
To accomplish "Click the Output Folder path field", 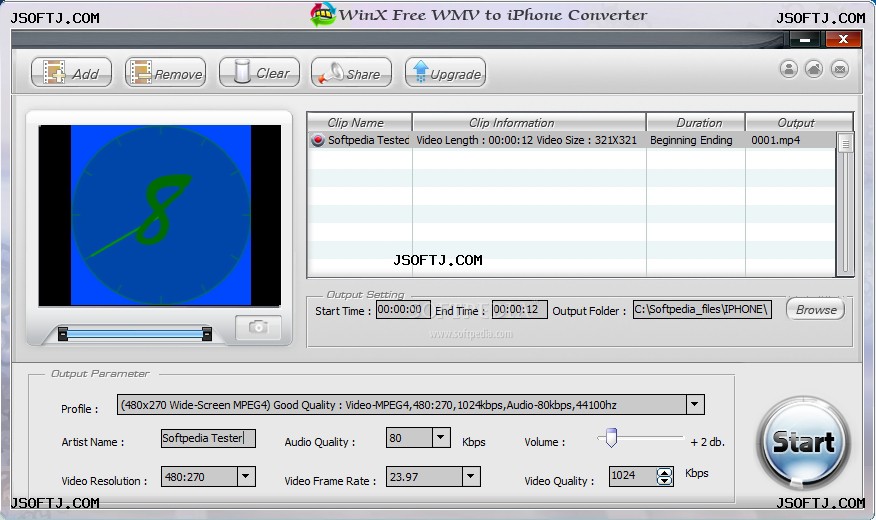I will 702,309.
